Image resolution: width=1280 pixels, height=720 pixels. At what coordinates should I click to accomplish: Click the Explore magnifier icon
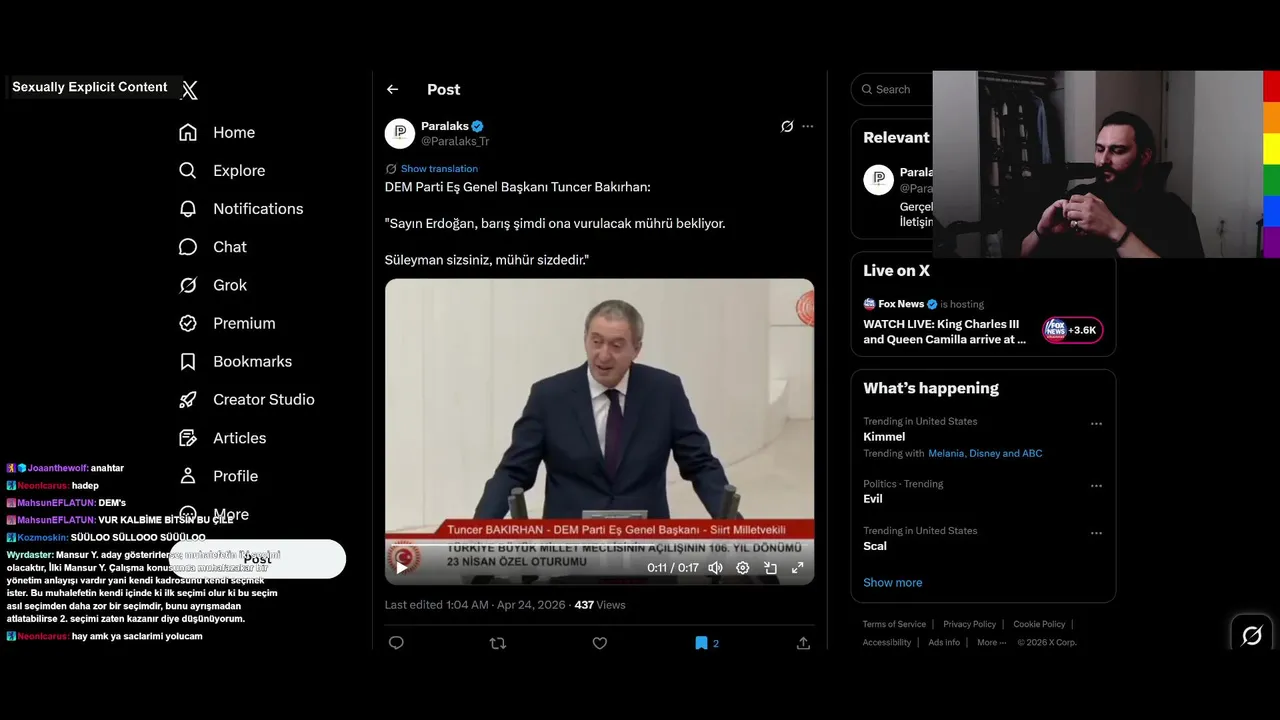pos(188,171)
